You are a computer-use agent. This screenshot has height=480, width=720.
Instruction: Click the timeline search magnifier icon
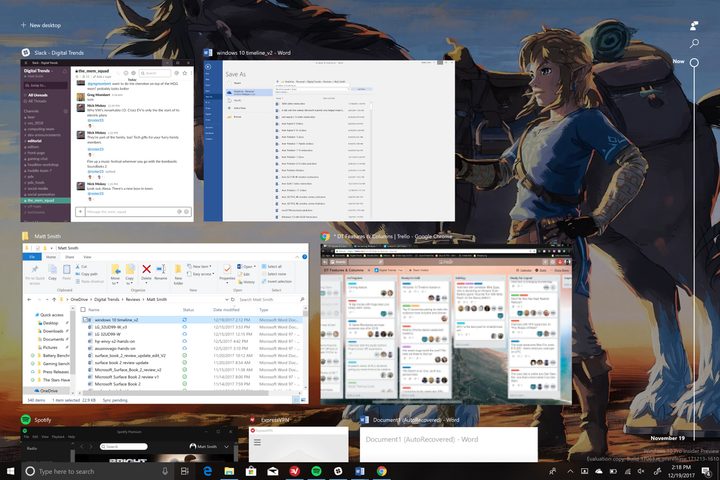click(x=694, y=43)
